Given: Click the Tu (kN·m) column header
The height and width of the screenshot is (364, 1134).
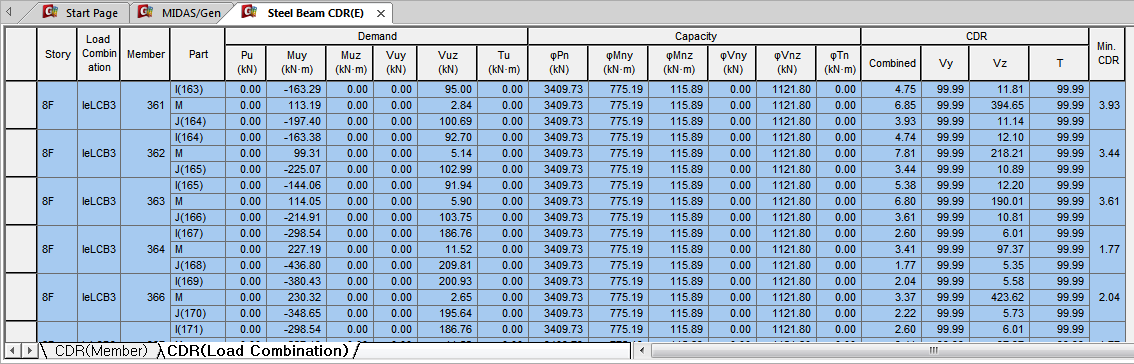Looking at the screenshot, I should [x=503, y=62].
